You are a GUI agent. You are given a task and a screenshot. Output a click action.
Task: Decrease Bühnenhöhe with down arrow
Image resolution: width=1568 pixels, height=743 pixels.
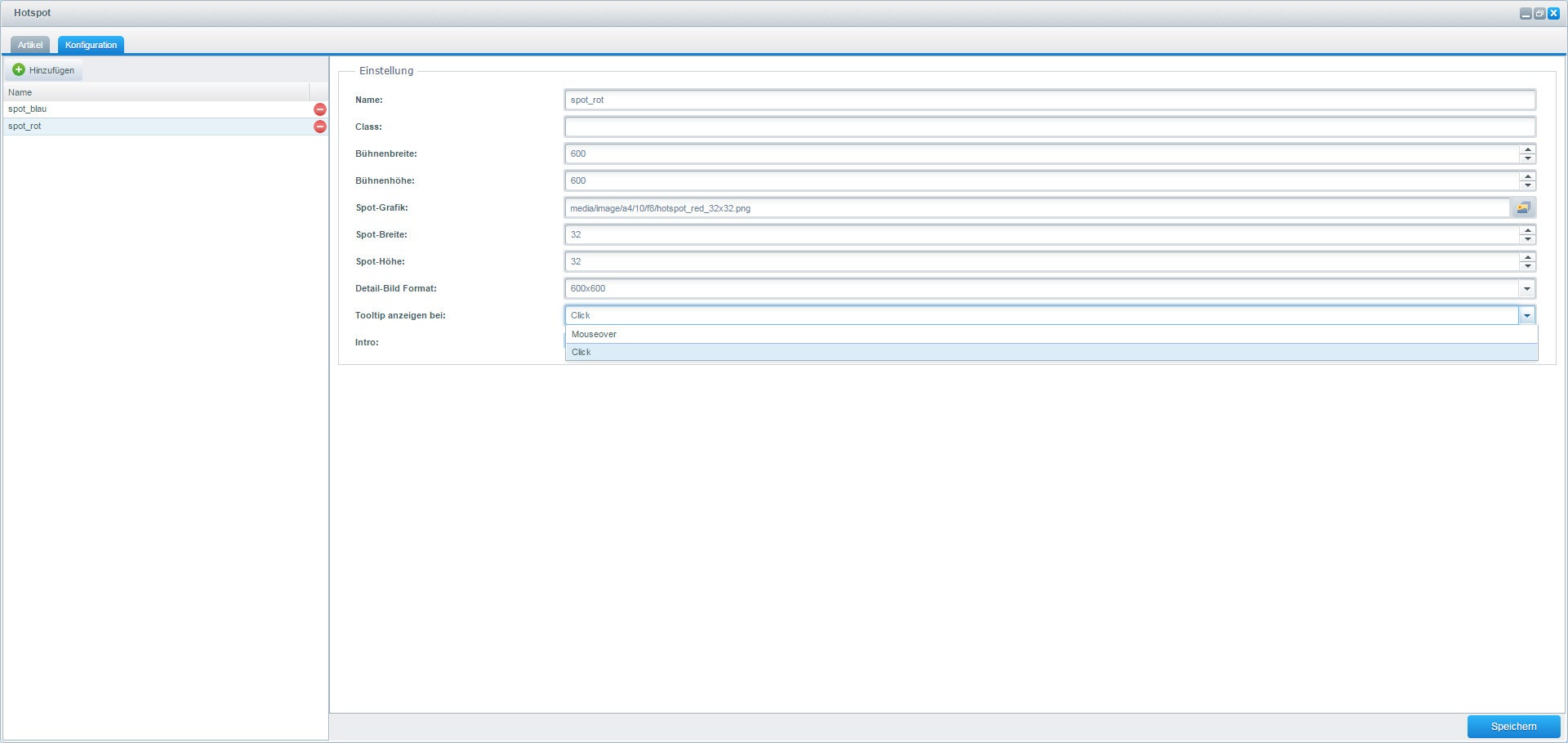point(1527,185)
